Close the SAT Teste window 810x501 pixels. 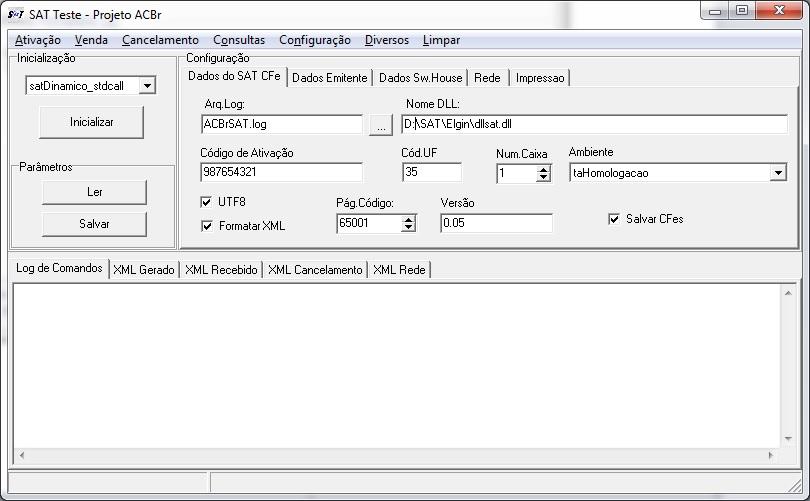tap(779, 11)
